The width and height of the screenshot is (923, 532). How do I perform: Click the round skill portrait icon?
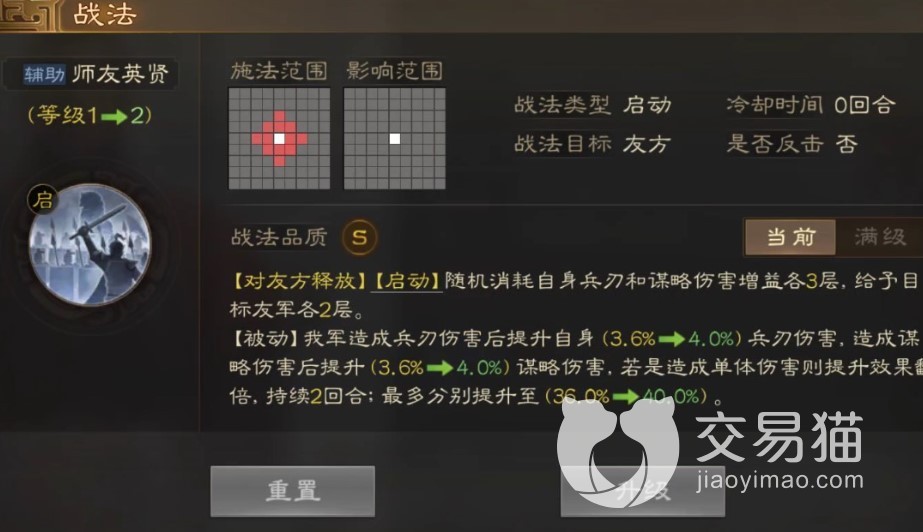89,244
